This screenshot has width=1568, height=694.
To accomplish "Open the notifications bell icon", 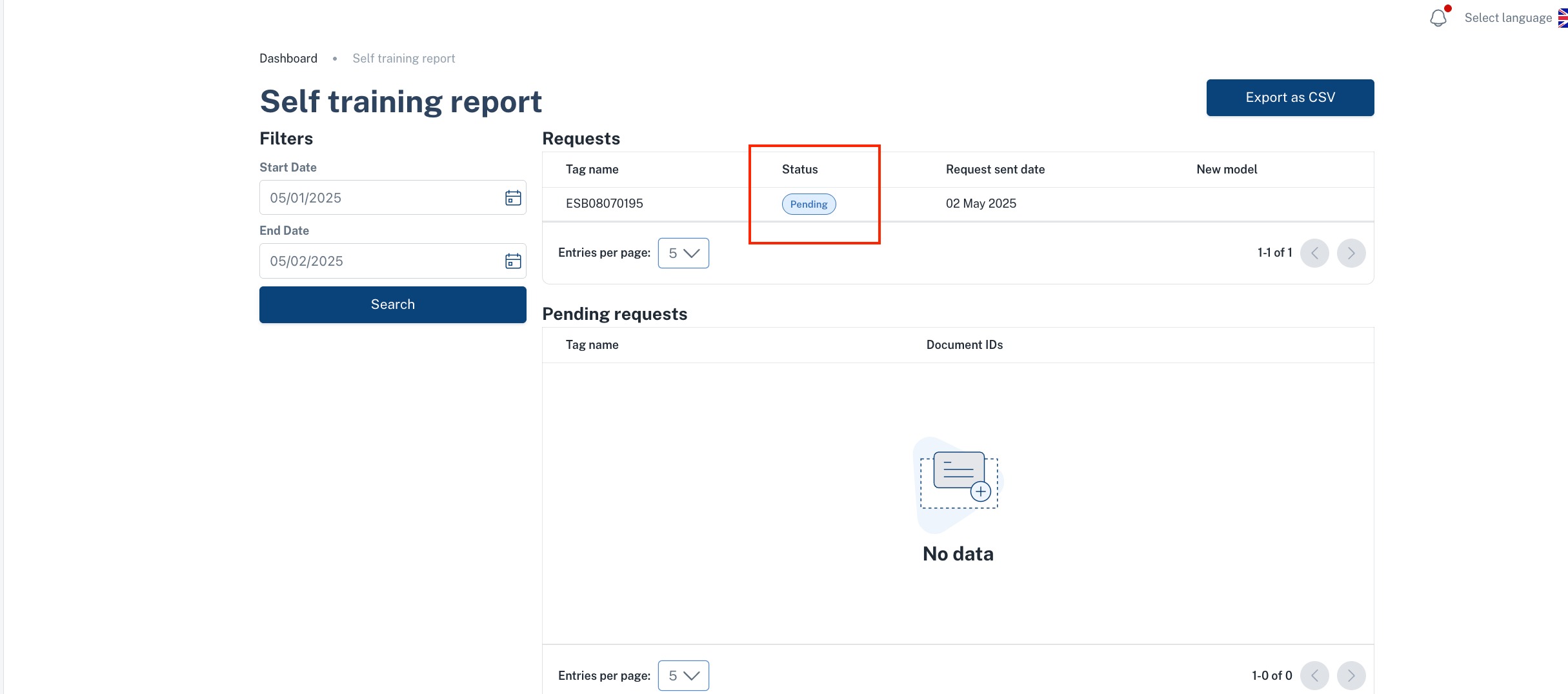I will (x=1438, y=18).
